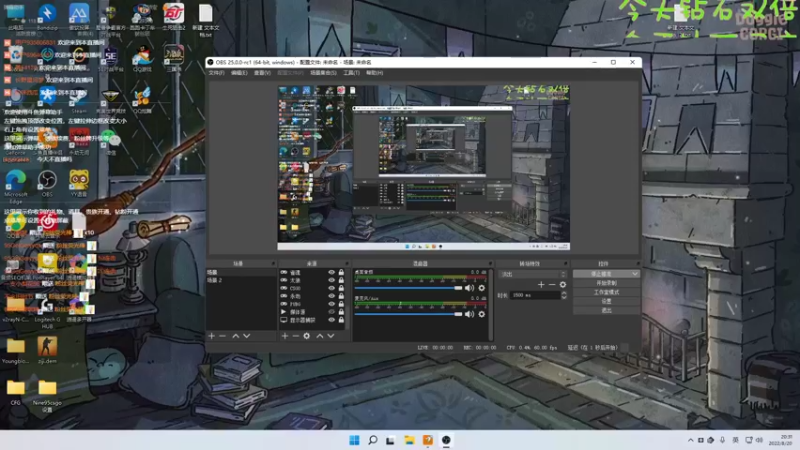Open Bandizip desktop shortcut

(47, 17)
